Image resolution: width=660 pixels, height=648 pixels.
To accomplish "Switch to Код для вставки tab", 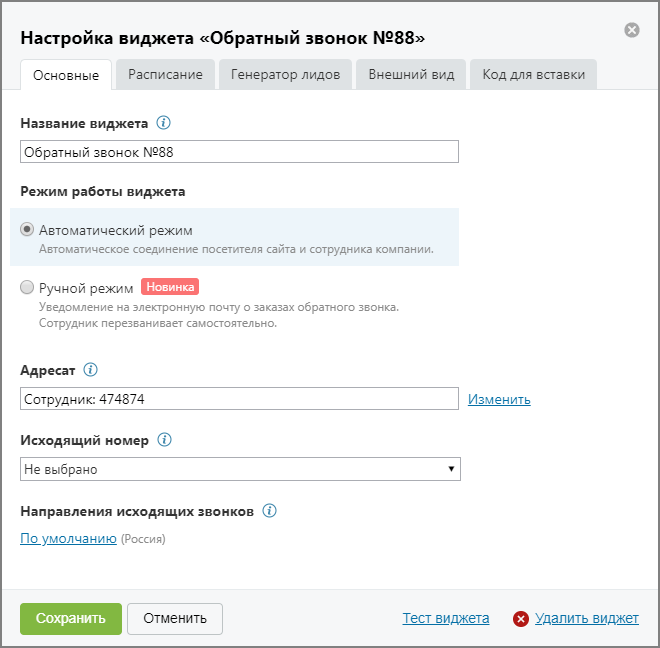I will pos(533,75).
